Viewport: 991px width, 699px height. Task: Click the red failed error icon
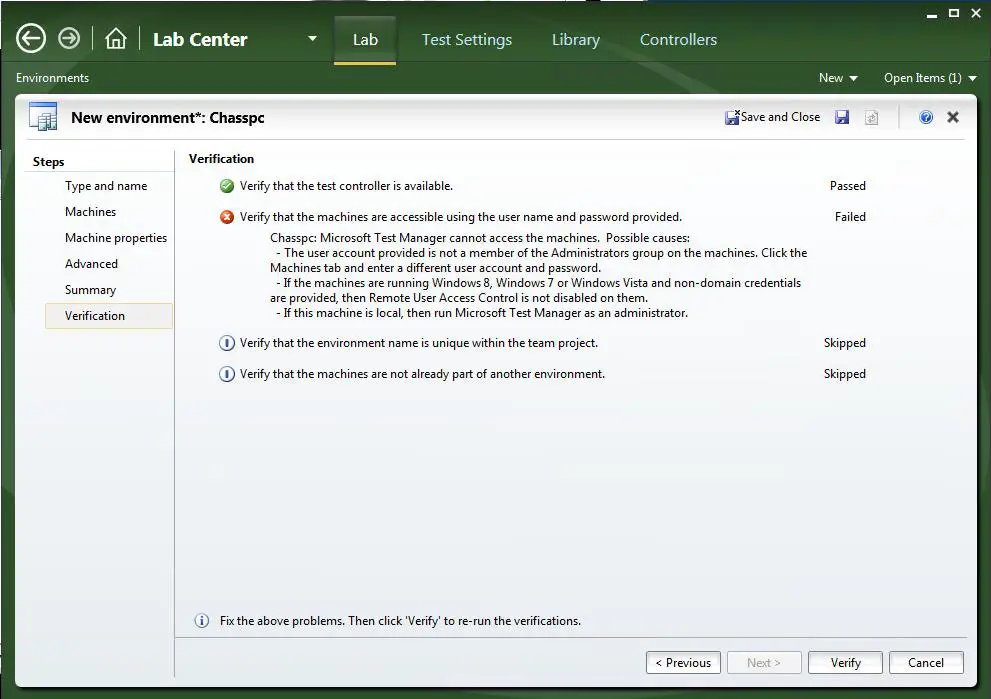tap(227, 217)
